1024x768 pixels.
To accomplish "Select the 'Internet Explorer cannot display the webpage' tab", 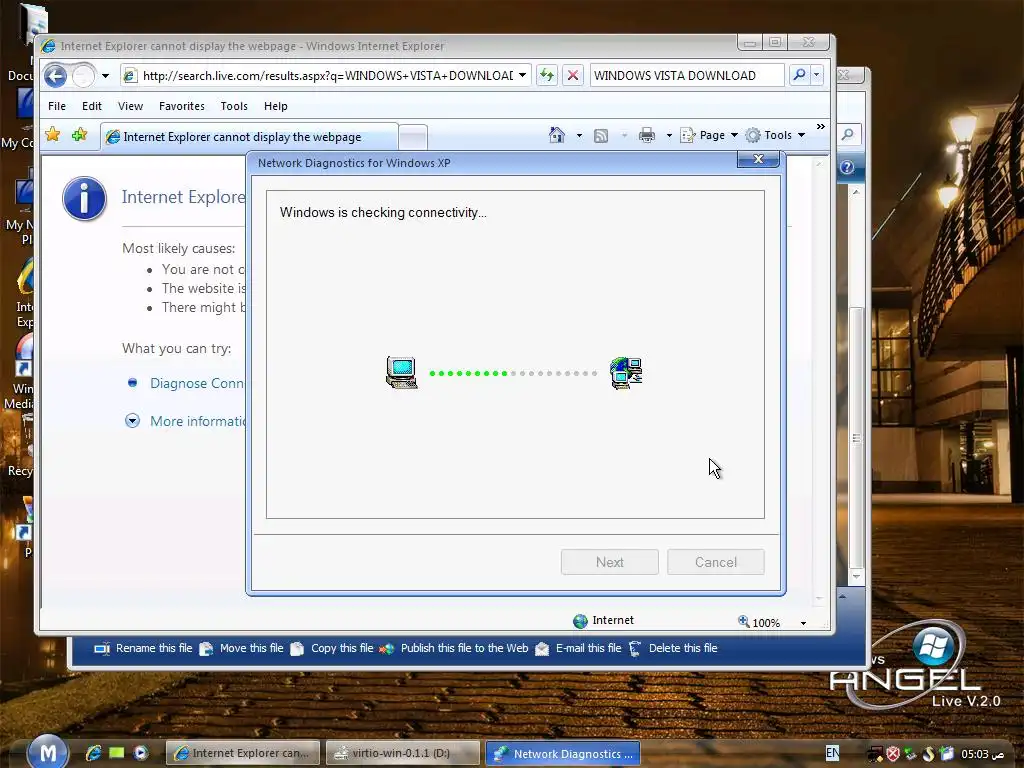I will [249, 136].
